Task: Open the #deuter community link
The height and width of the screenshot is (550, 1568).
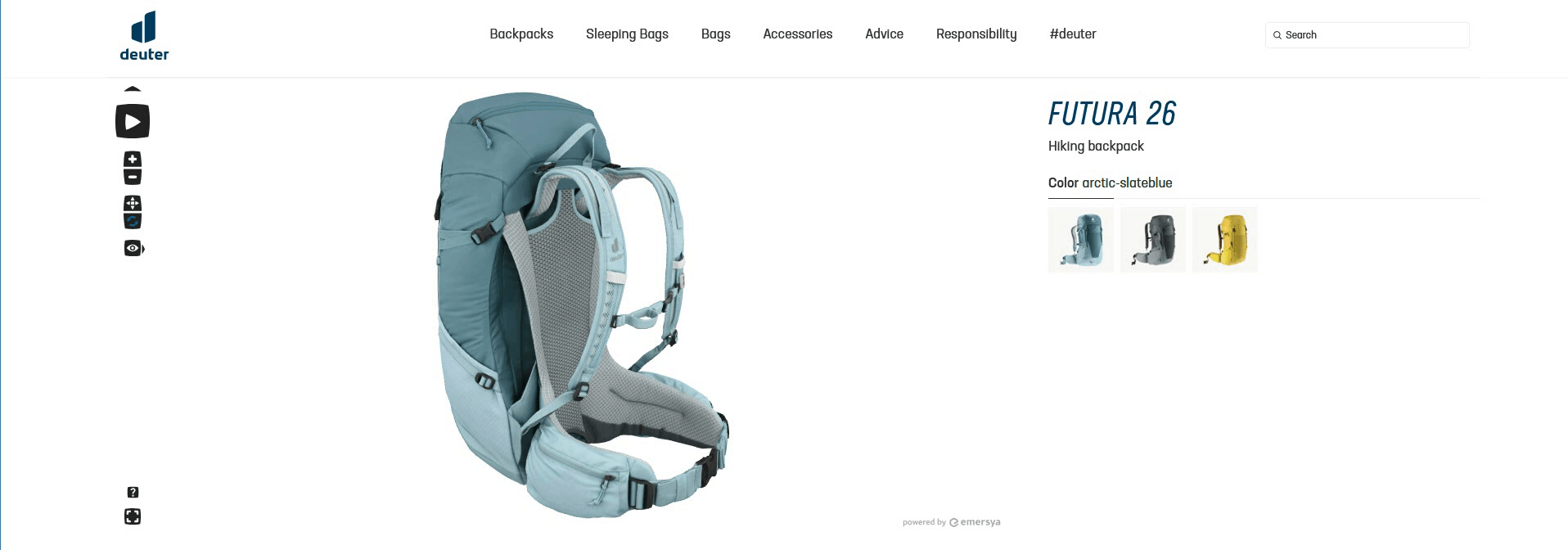Action: [x=1072, y=34]
